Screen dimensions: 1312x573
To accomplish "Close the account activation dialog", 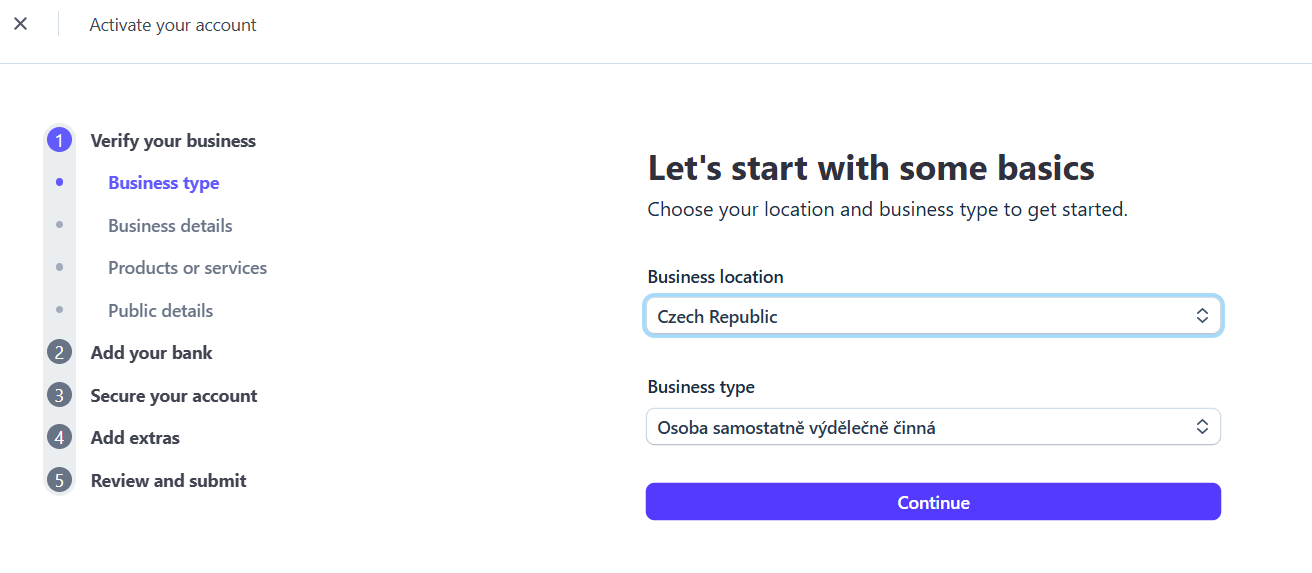I will click(x=20, y=24).
